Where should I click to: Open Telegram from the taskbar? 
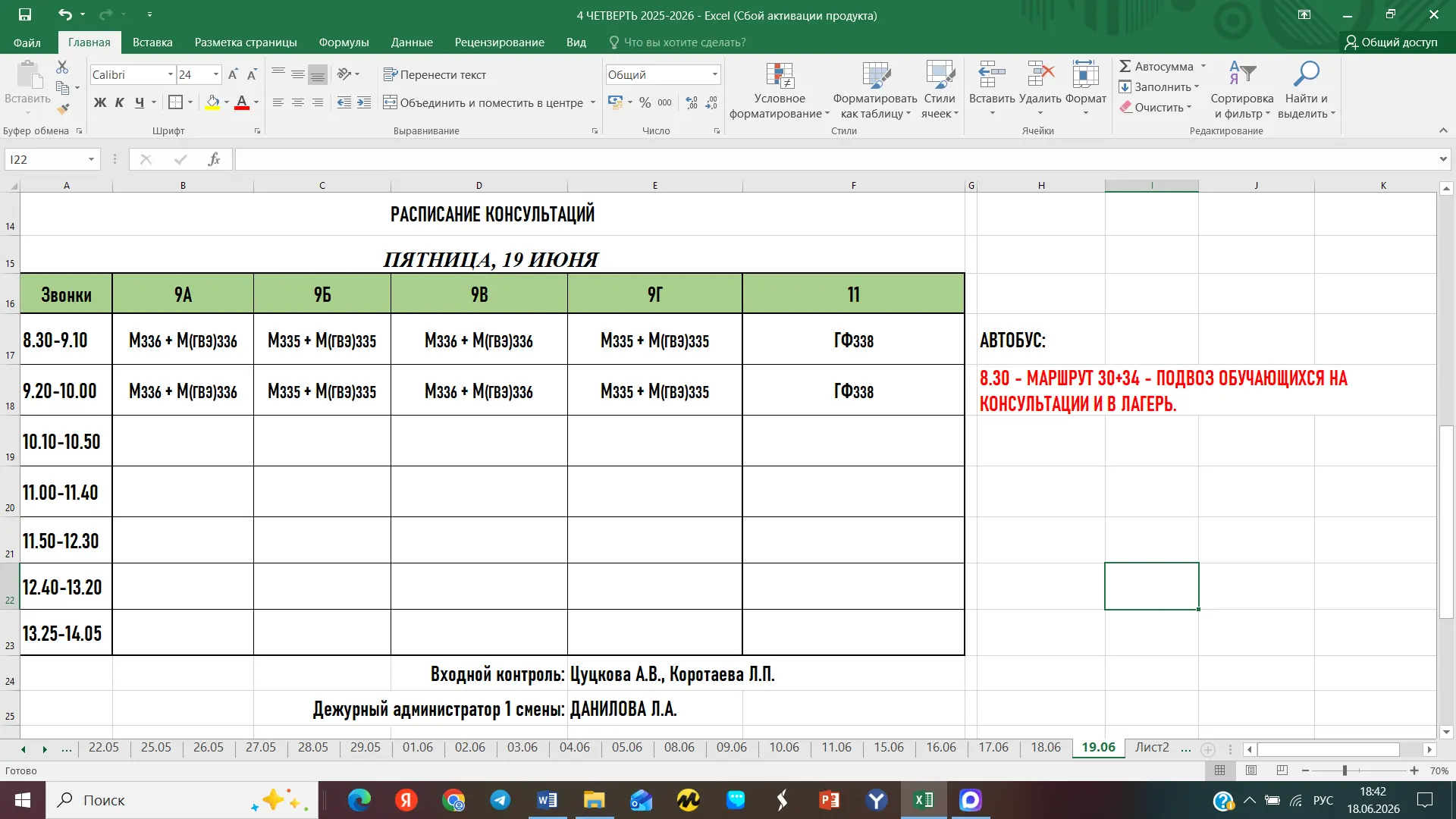tap(500, 800)
